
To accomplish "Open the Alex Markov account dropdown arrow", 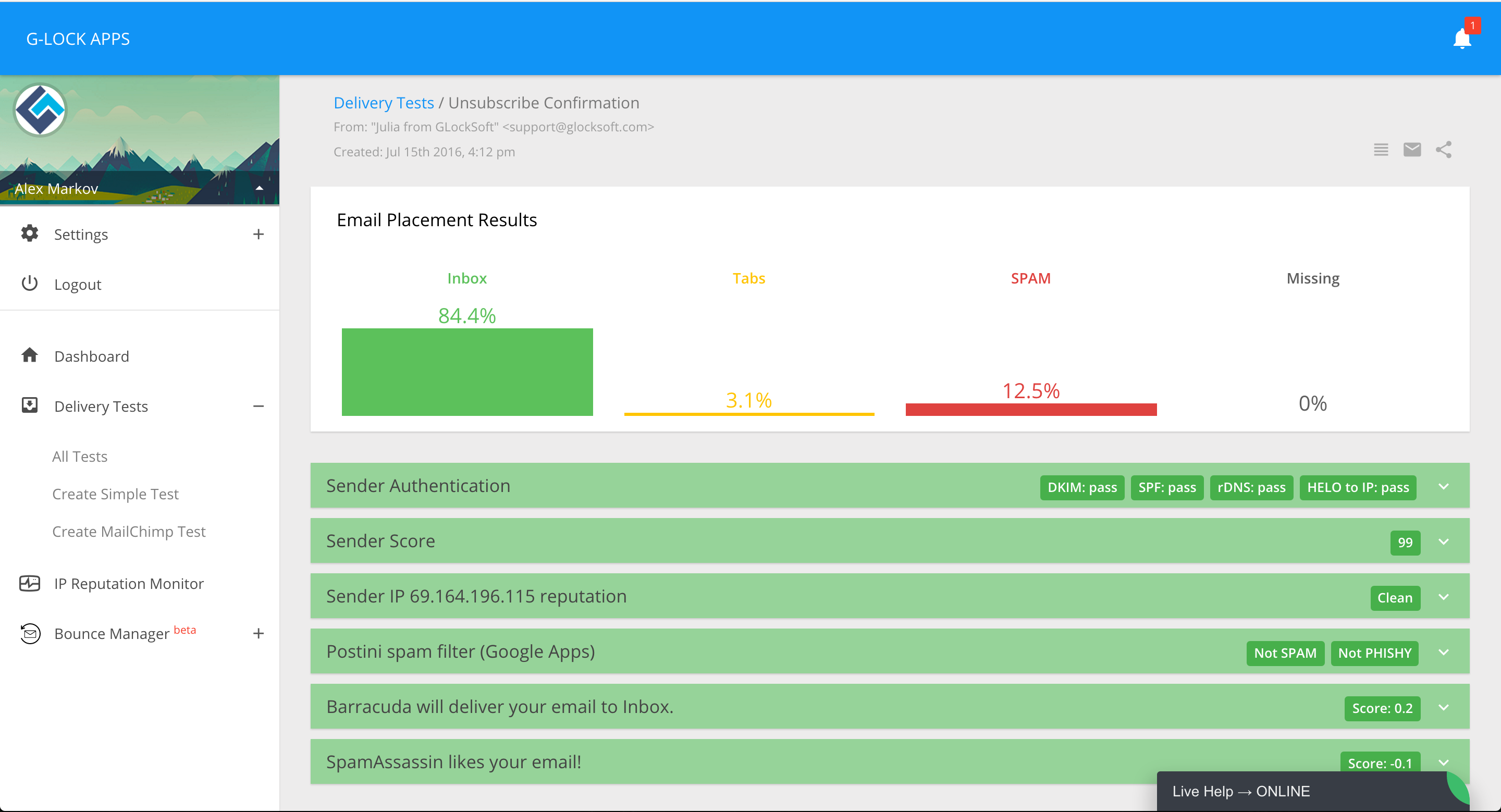I will [260, 188].
